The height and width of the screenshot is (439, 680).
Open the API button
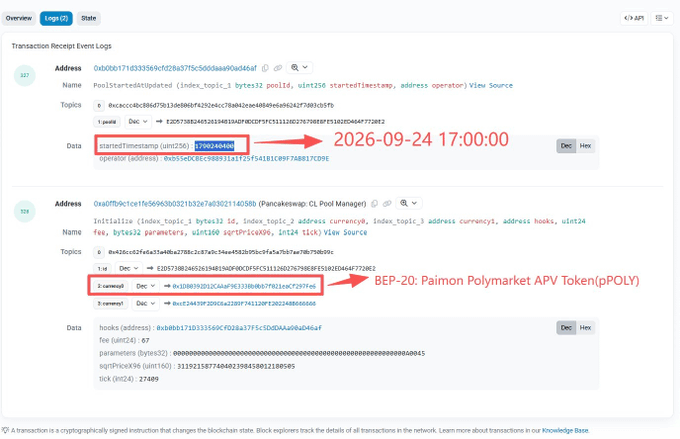point(634,18)
